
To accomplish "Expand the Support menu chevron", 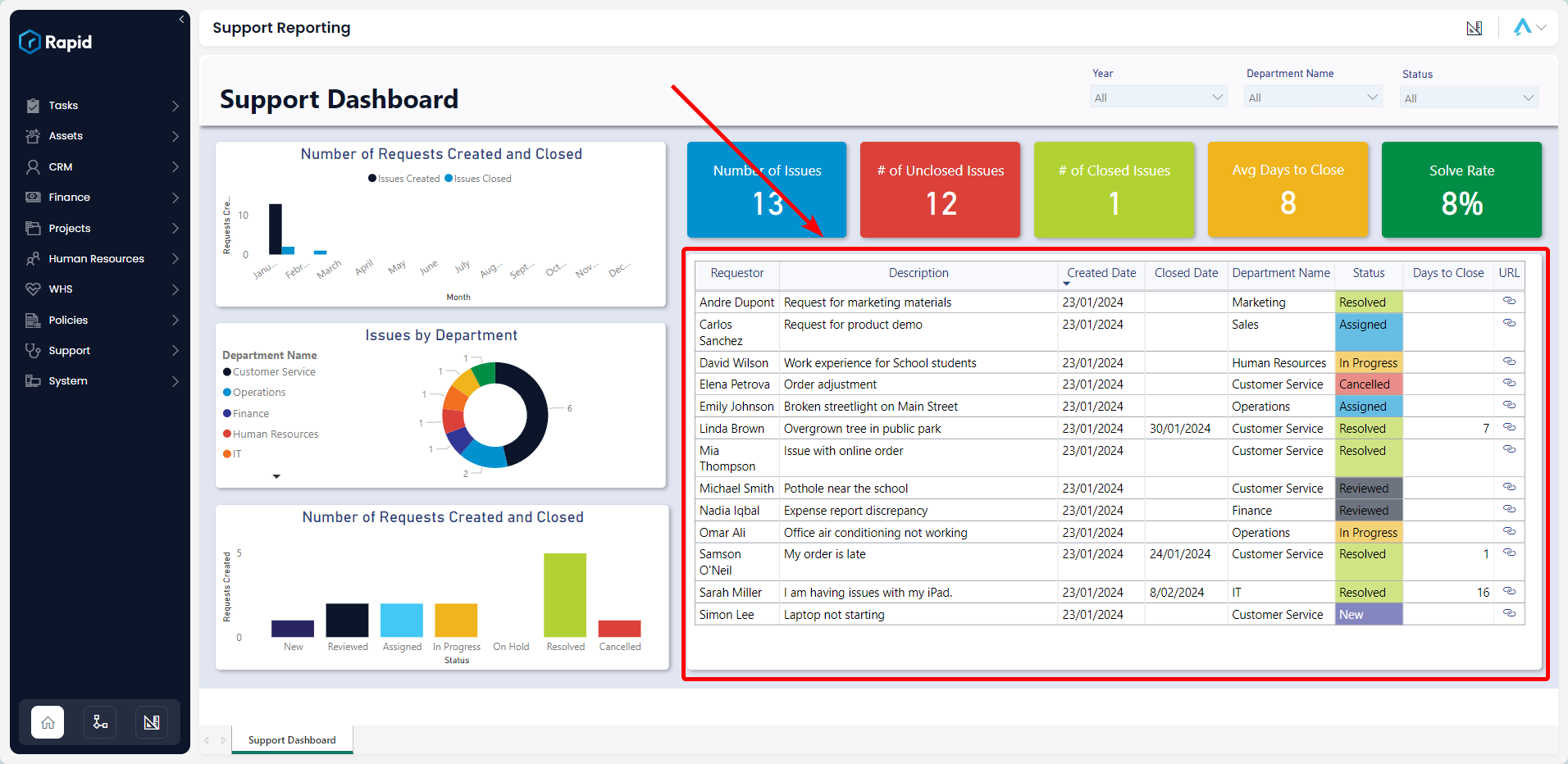I will click(x=175, y=351).
